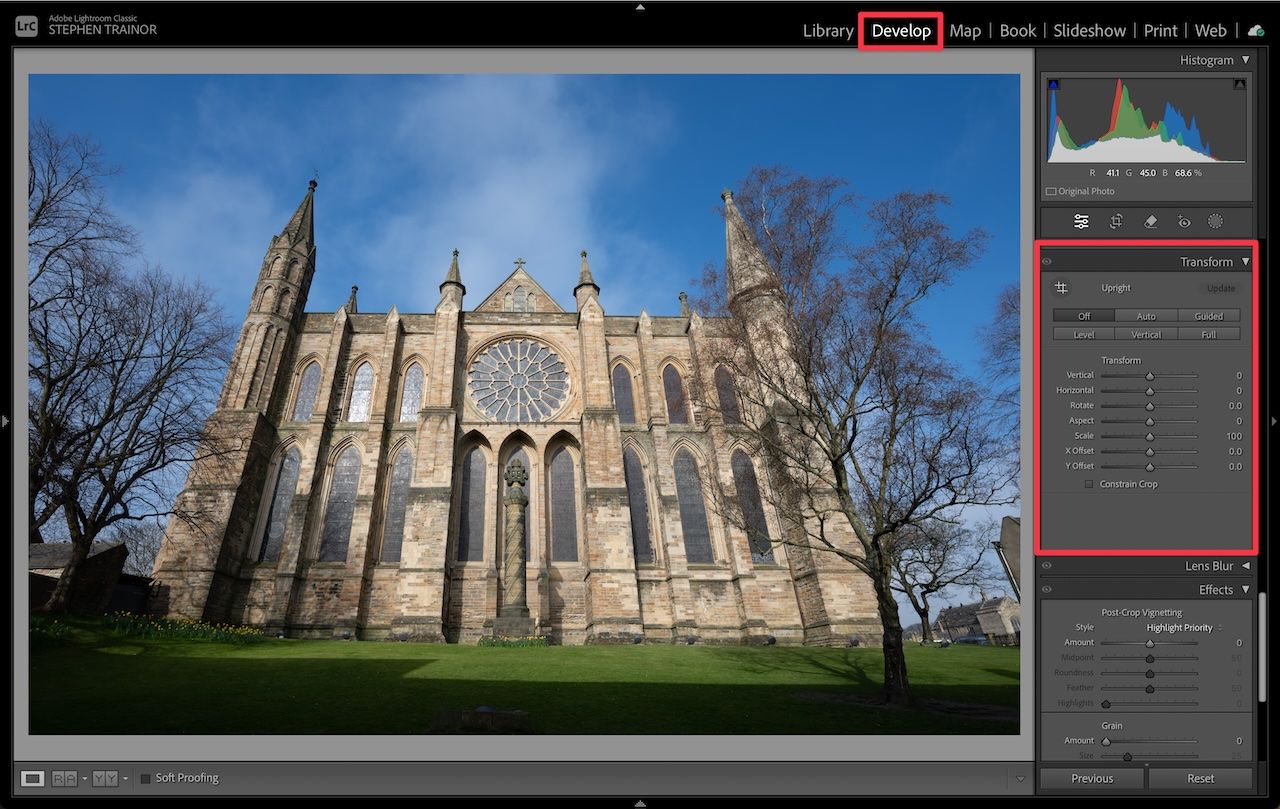1280x809 pixels.
Task: Select the Edit sliders tool icon
Action: pyautogui.click(x=1081, y=222)
